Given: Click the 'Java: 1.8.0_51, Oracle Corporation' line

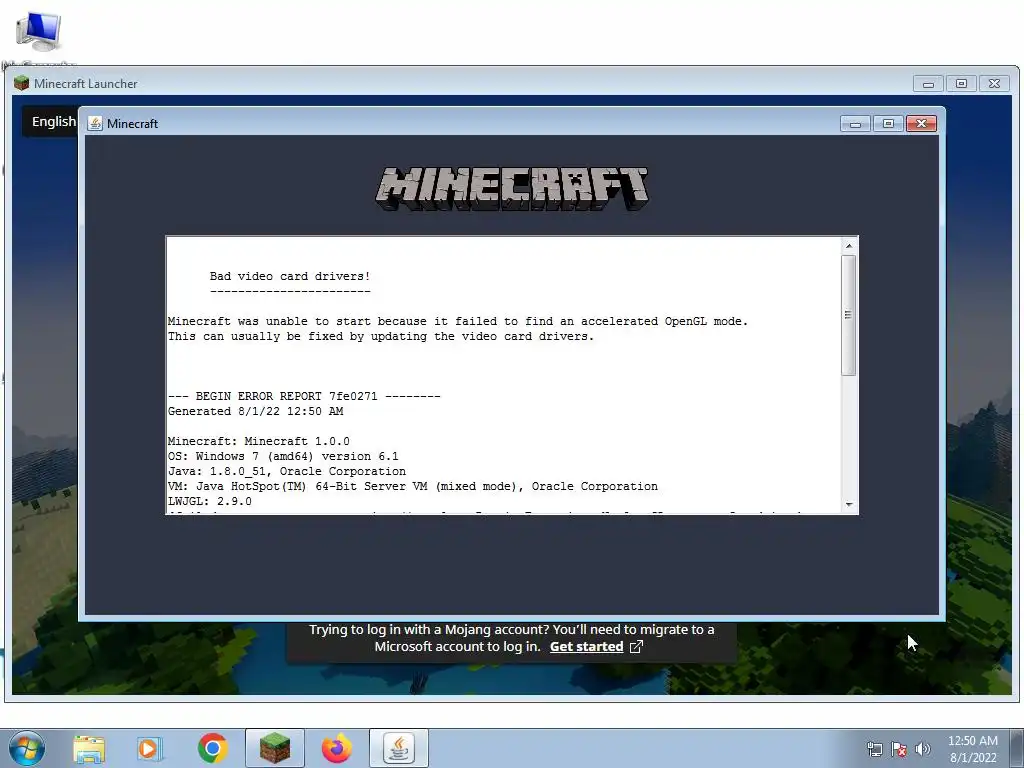Looking at the screenshot, I should [x=287, y=472].
